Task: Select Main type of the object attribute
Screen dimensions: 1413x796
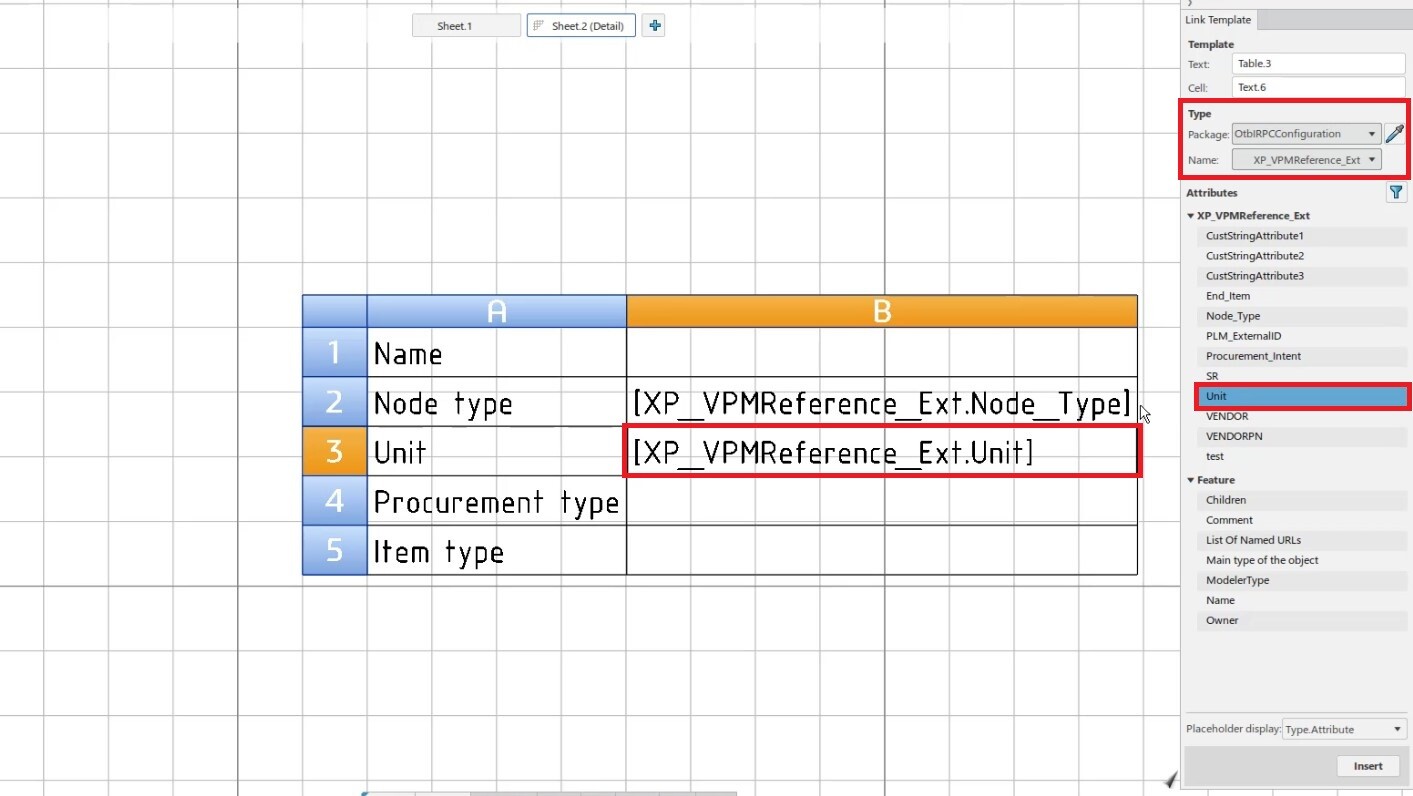Action: click(1301, 560)
